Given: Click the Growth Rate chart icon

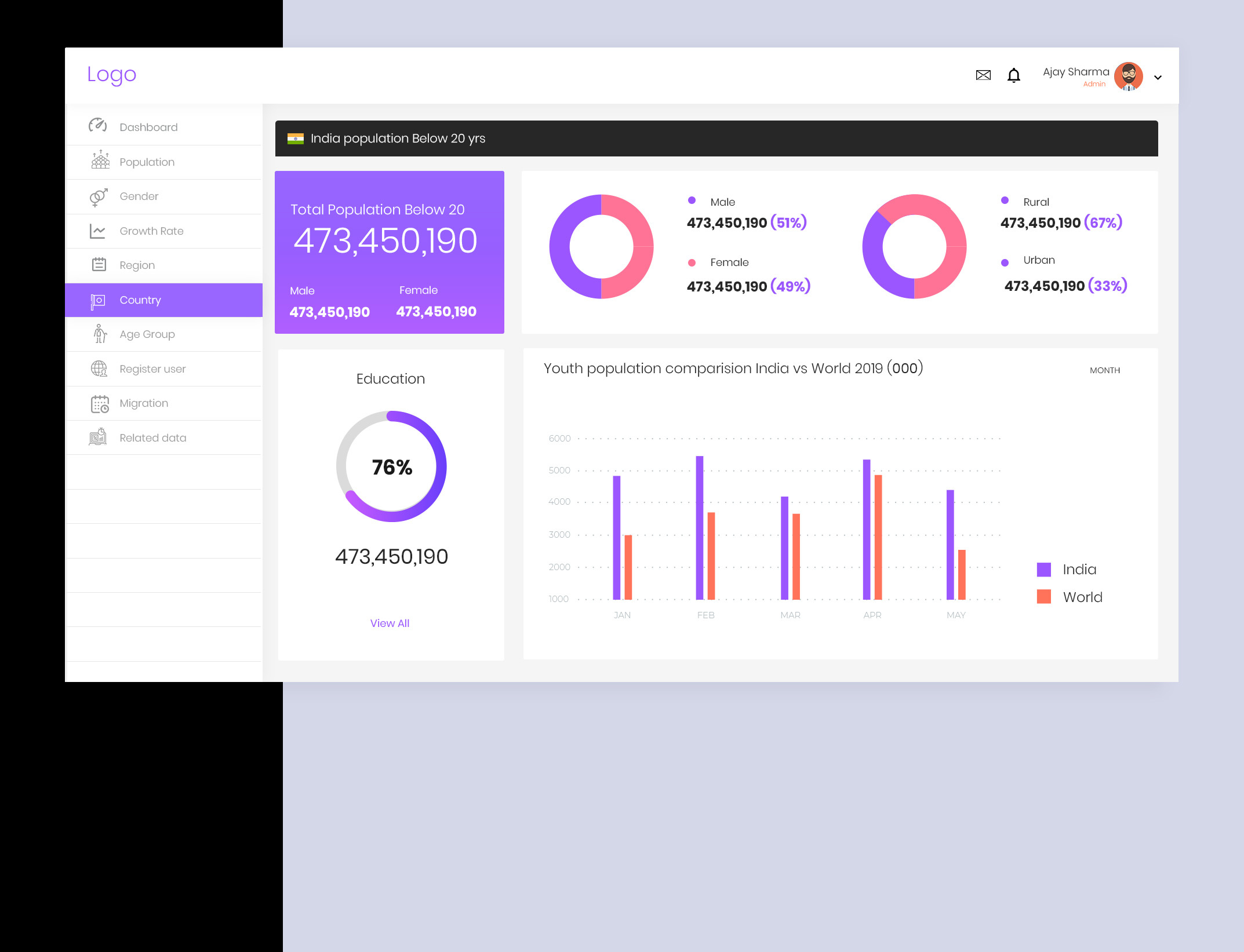Looking at the screenshot, I should [x=98, y=231].
